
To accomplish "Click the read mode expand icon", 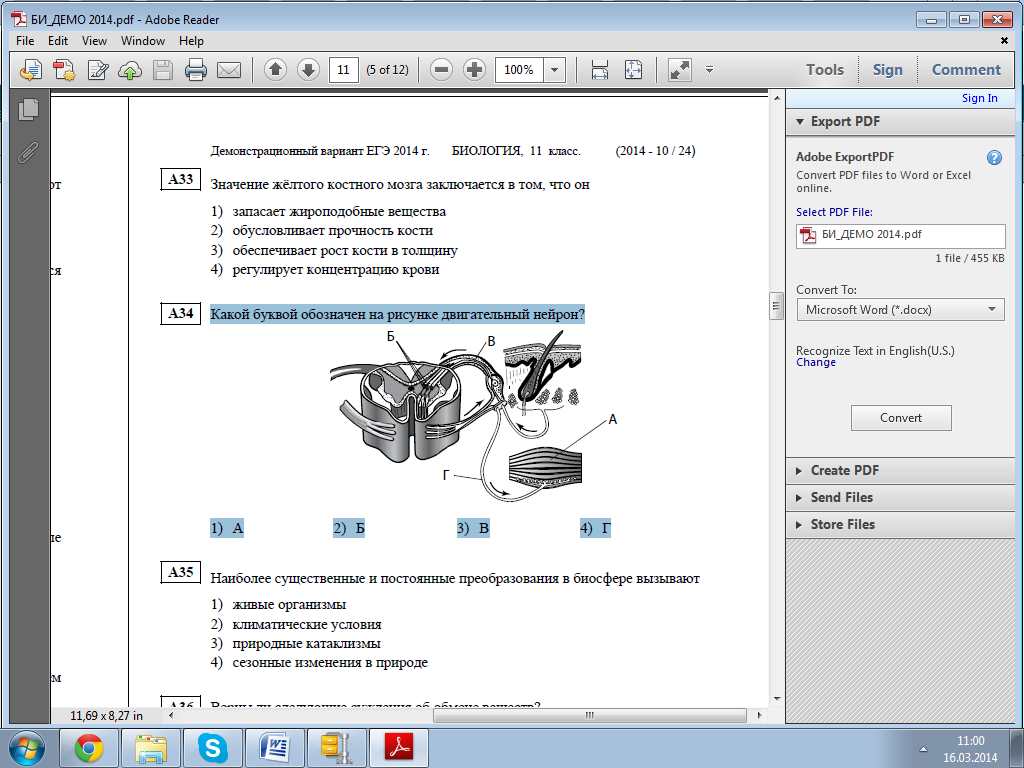I will (x=680, y=69).
